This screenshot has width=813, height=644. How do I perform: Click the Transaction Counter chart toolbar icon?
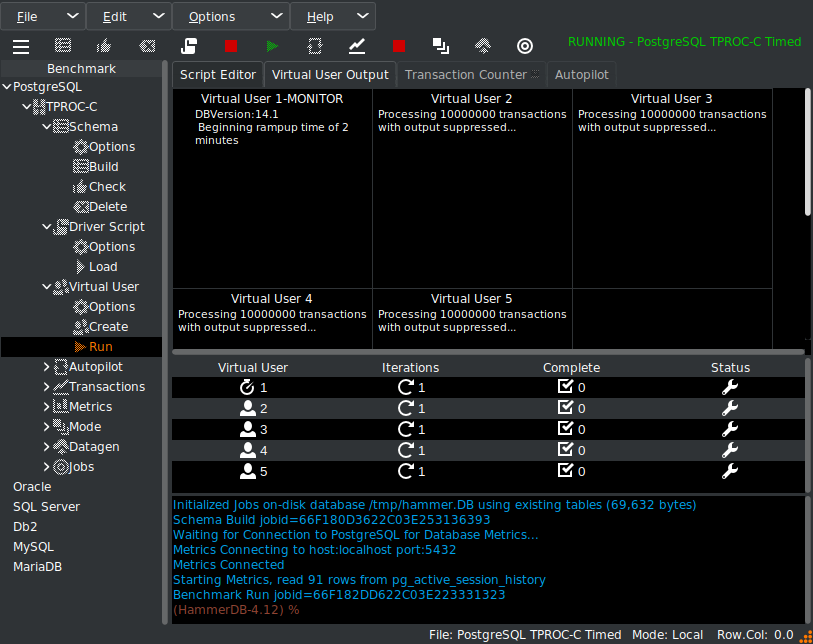click(x=357, y=46)
